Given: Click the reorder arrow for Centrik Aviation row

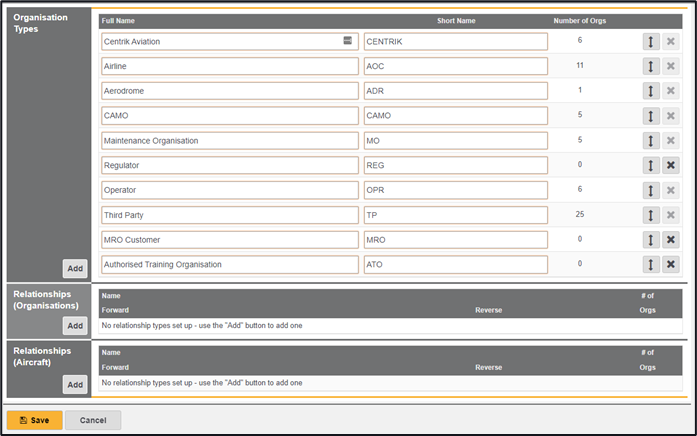Looking at the screenshot, I should (651, 42).
